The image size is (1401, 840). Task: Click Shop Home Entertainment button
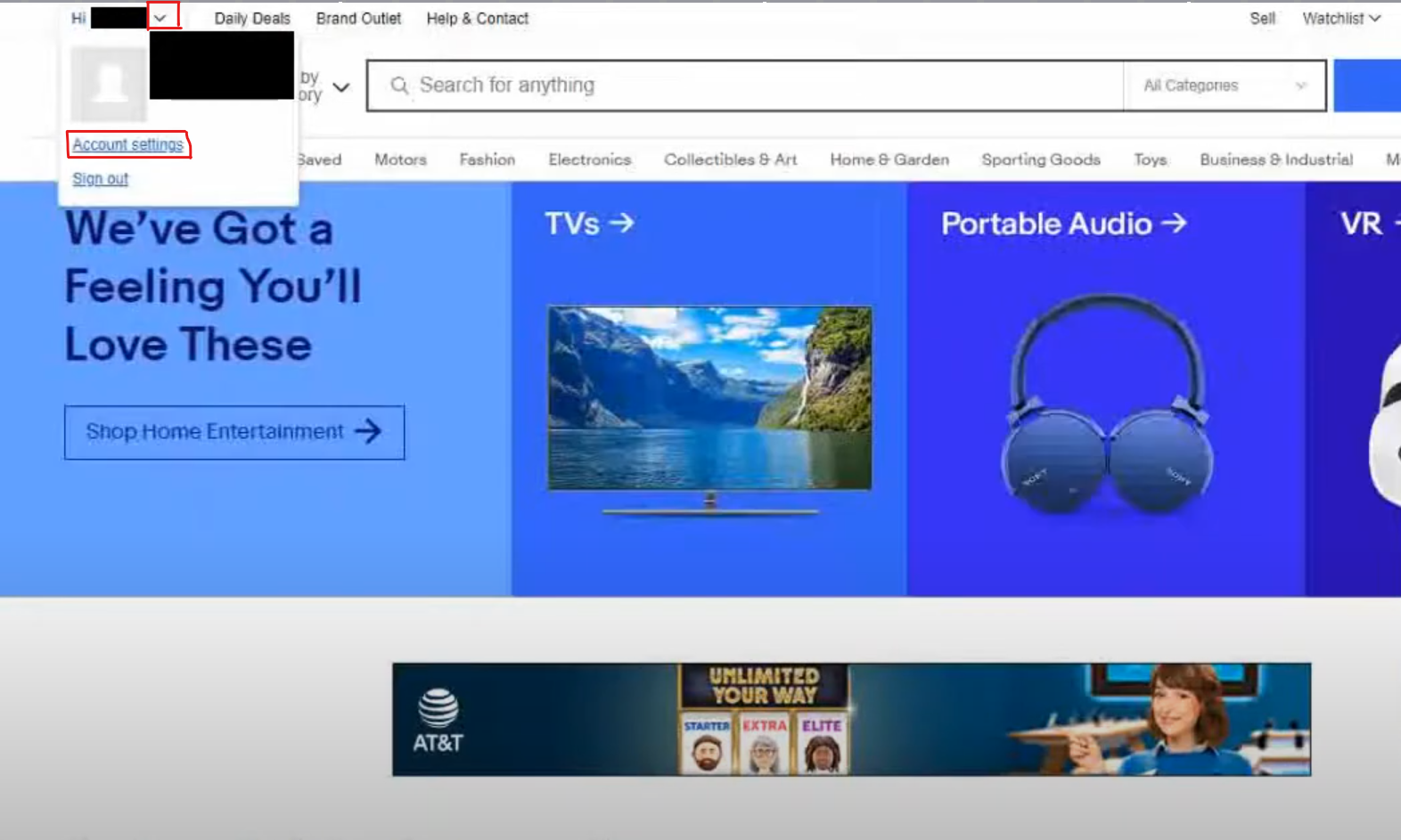pos(233,432)
